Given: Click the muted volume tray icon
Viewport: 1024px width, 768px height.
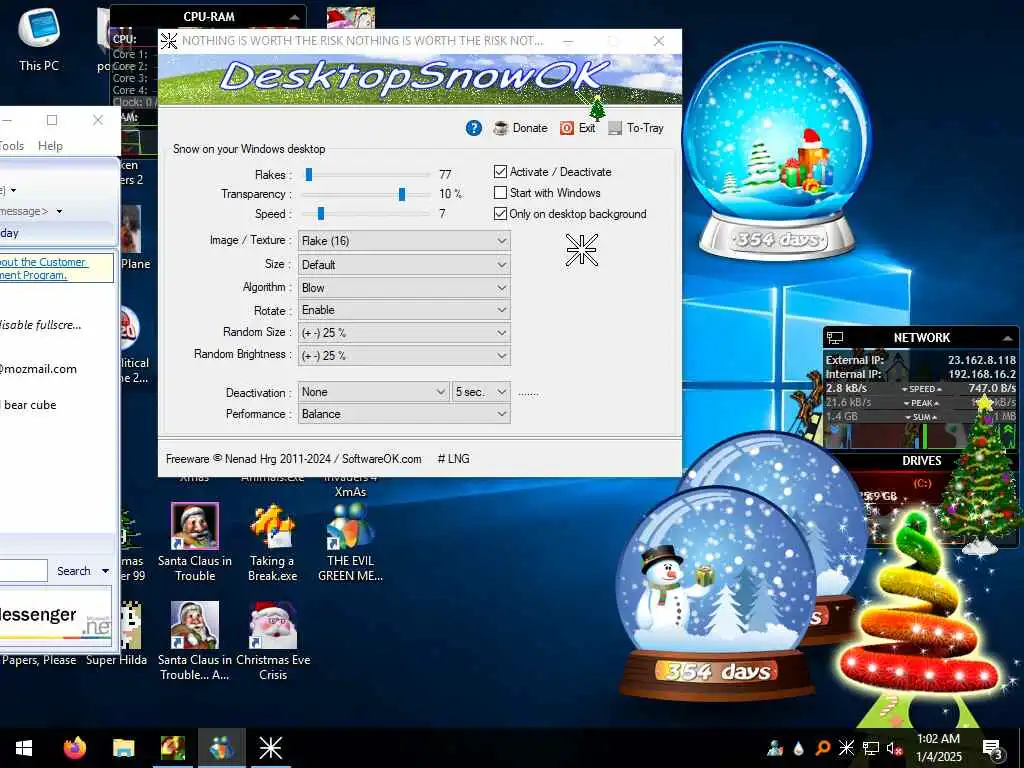Looking at the screenshot, I should tap(895, 748).
